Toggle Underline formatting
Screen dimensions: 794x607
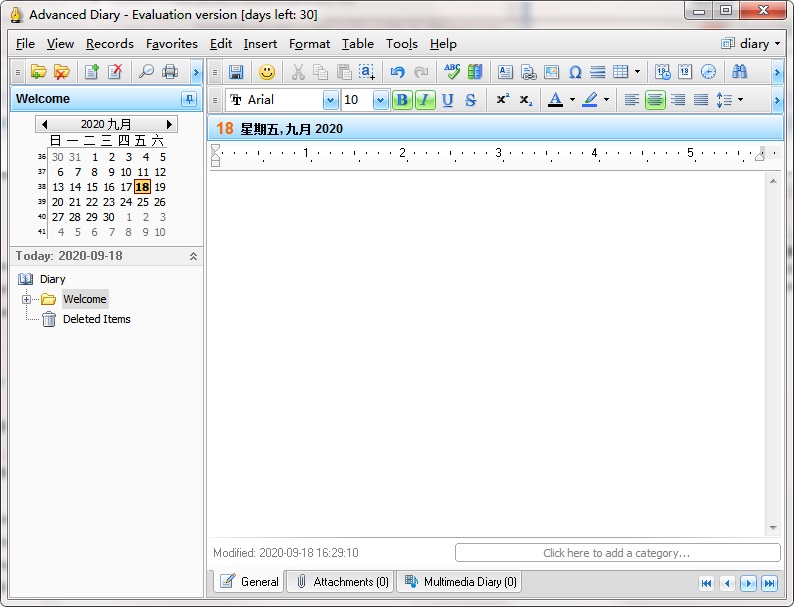[x=448, y=100]
